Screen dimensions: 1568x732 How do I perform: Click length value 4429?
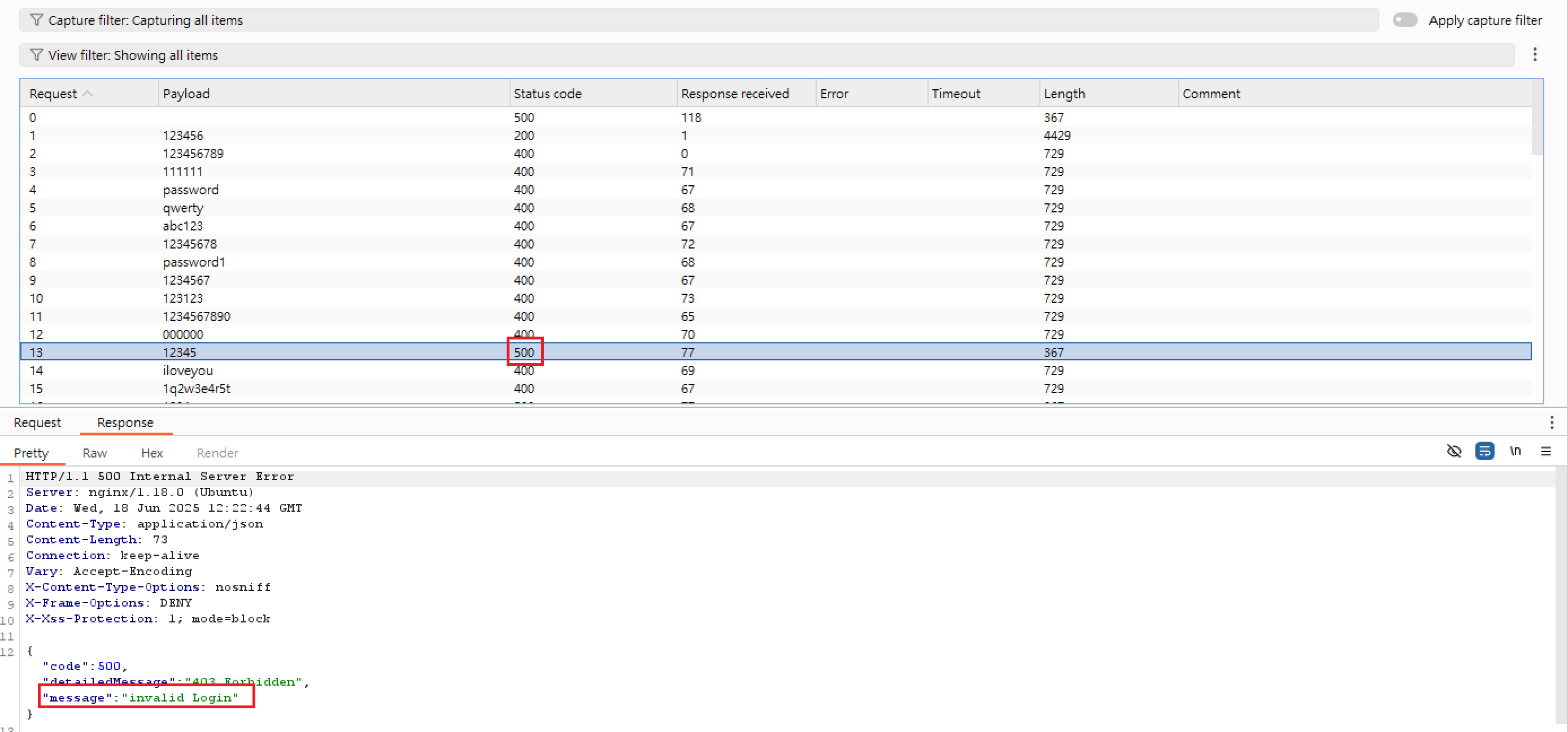point(1057,135)
